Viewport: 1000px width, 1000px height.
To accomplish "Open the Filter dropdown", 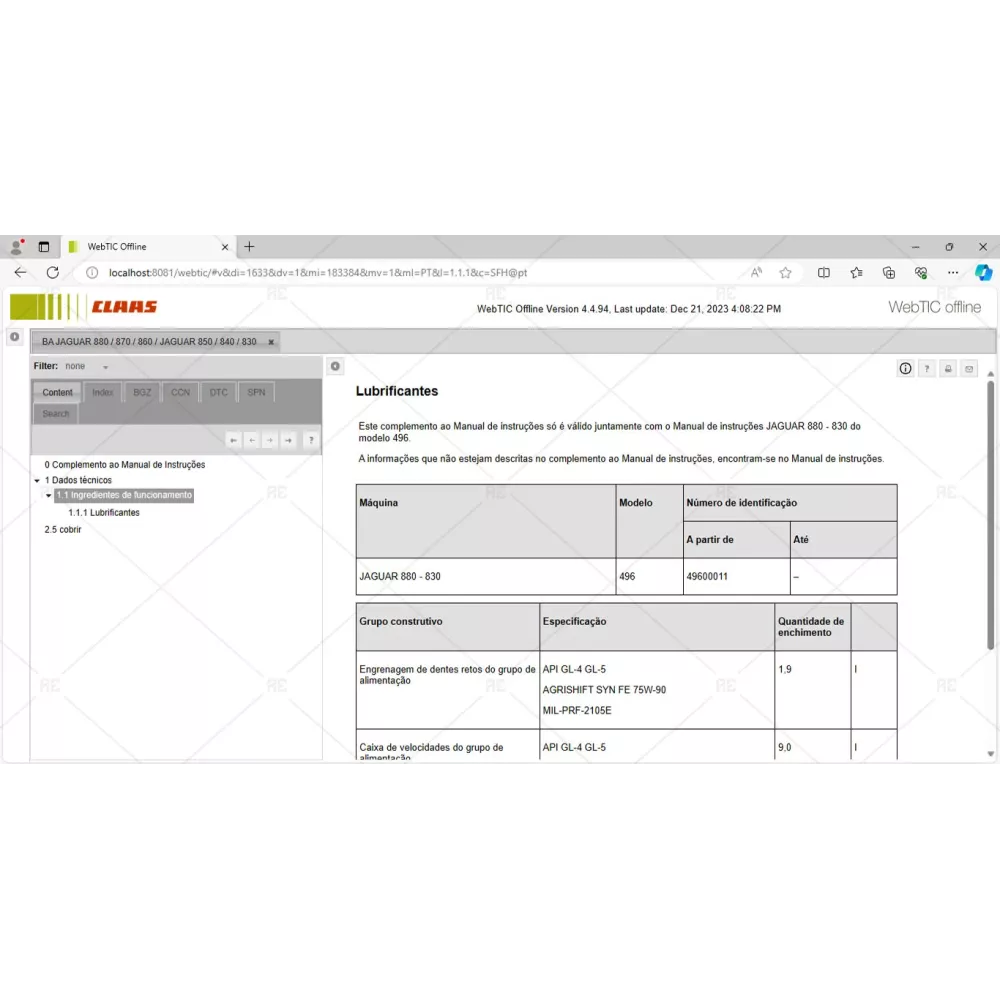I will 105,367.
